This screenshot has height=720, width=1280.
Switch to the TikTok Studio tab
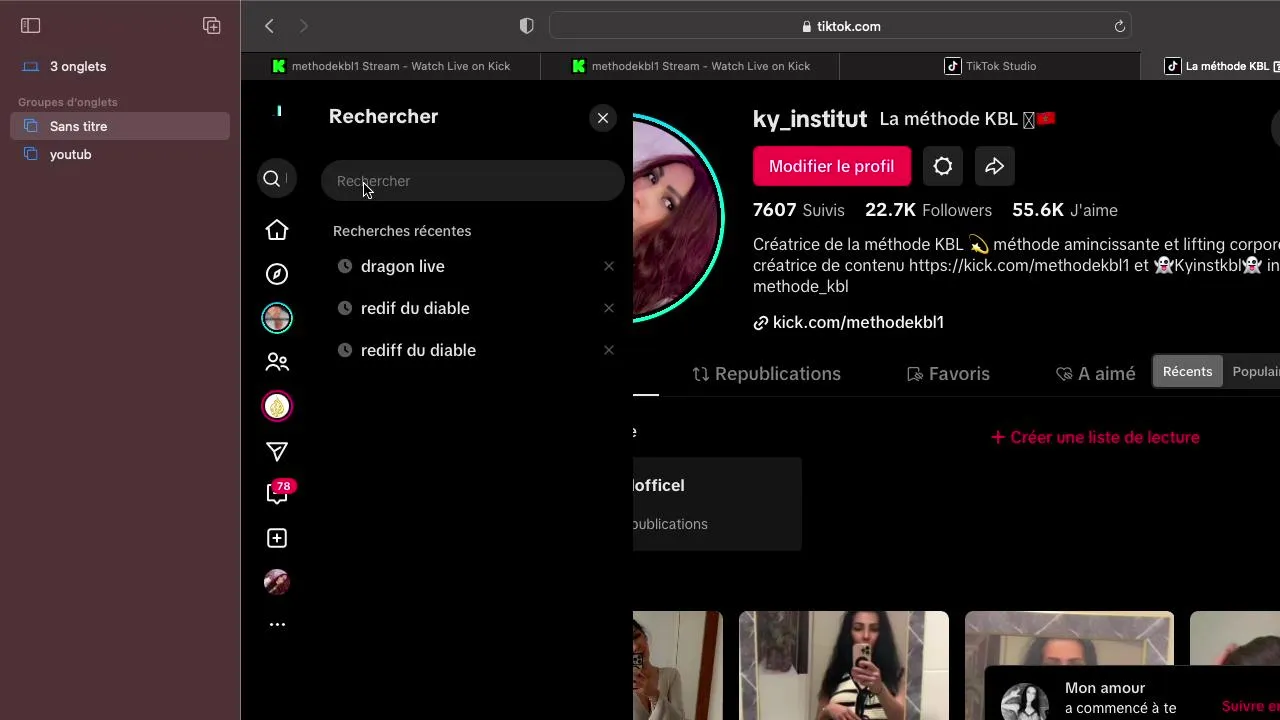pyautogui.click(x=990, y=66)
